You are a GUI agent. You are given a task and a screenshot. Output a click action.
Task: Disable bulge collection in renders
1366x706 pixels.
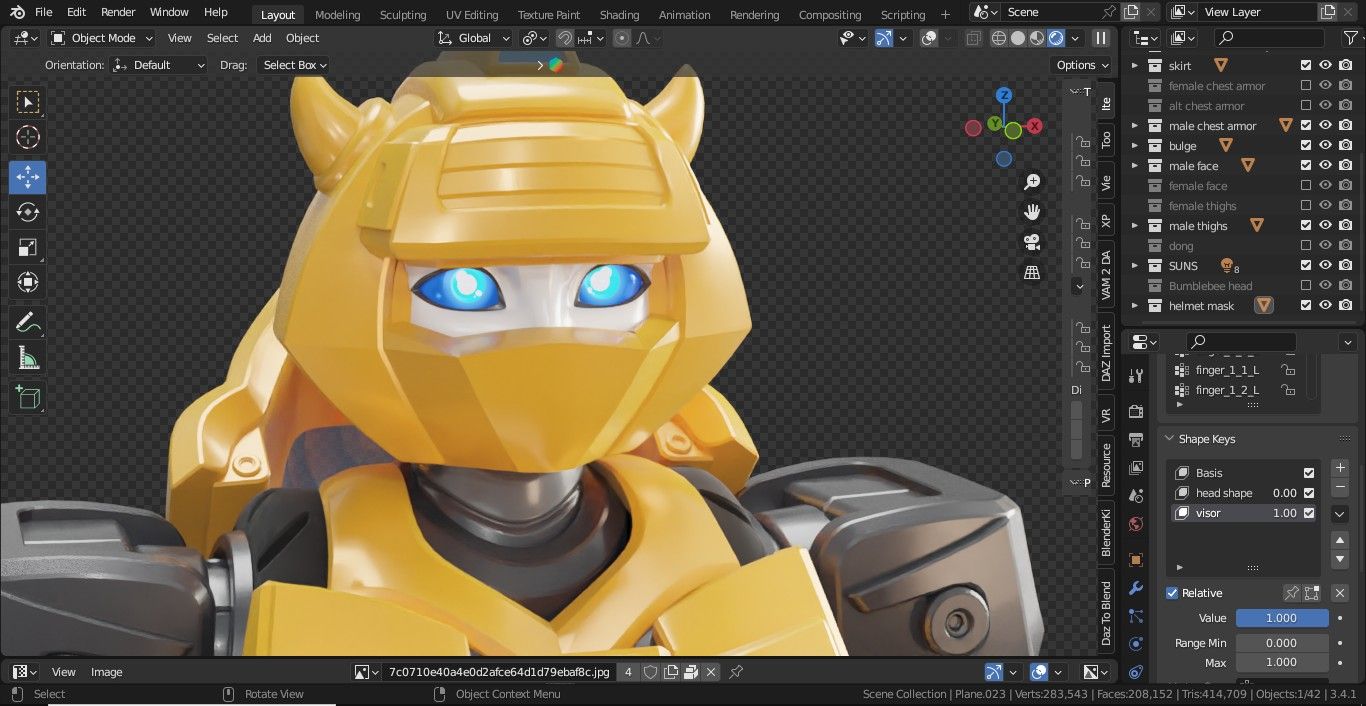point(1345,145)
